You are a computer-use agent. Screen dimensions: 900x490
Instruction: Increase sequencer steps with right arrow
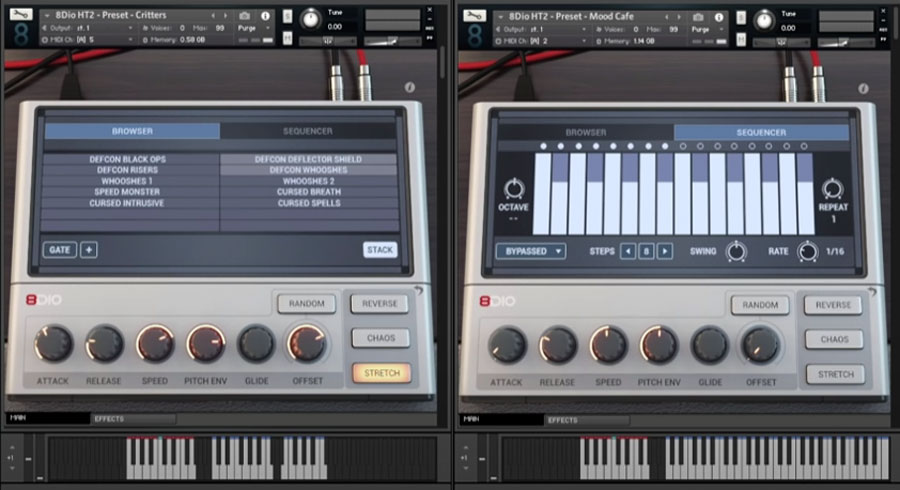[x=665, y=251]
